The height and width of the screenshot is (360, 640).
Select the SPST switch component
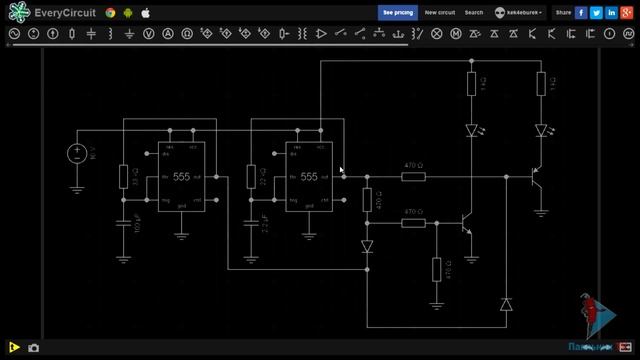tap(340, 33)
